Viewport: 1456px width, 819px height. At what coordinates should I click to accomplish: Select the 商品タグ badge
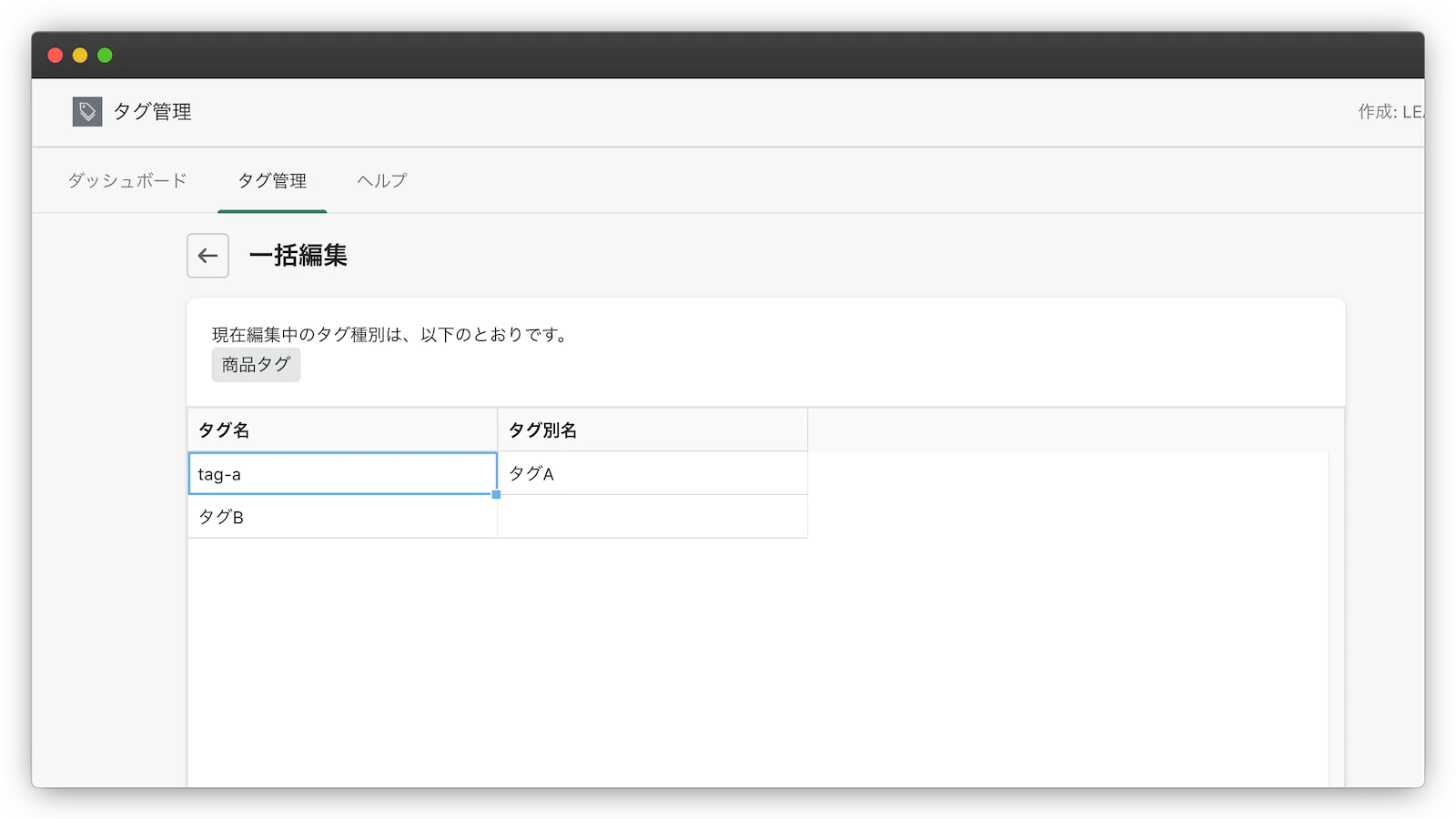pyautogui.click(x=256, y=365)
